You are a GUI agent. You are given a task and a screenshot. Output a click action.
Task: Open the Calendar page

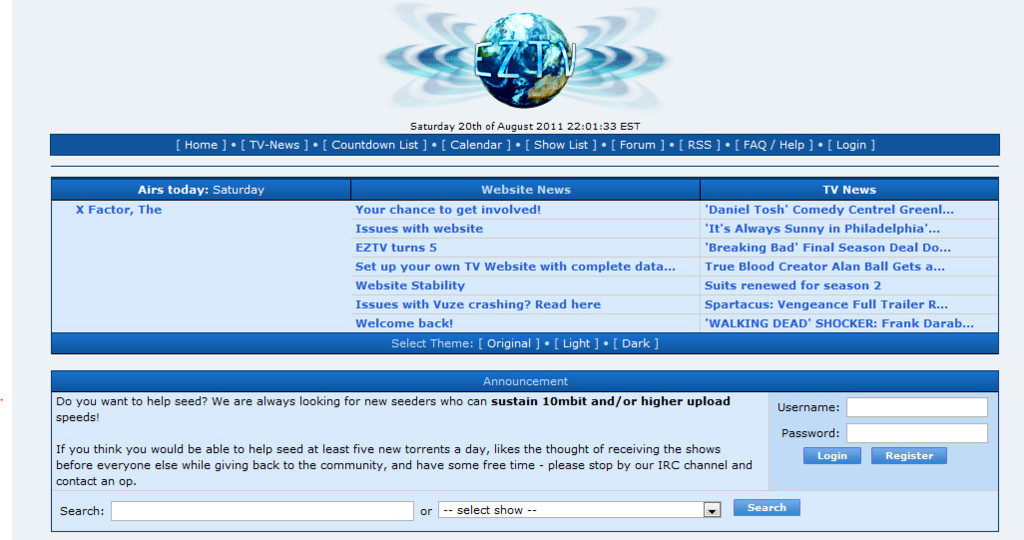tap(476, 145)
